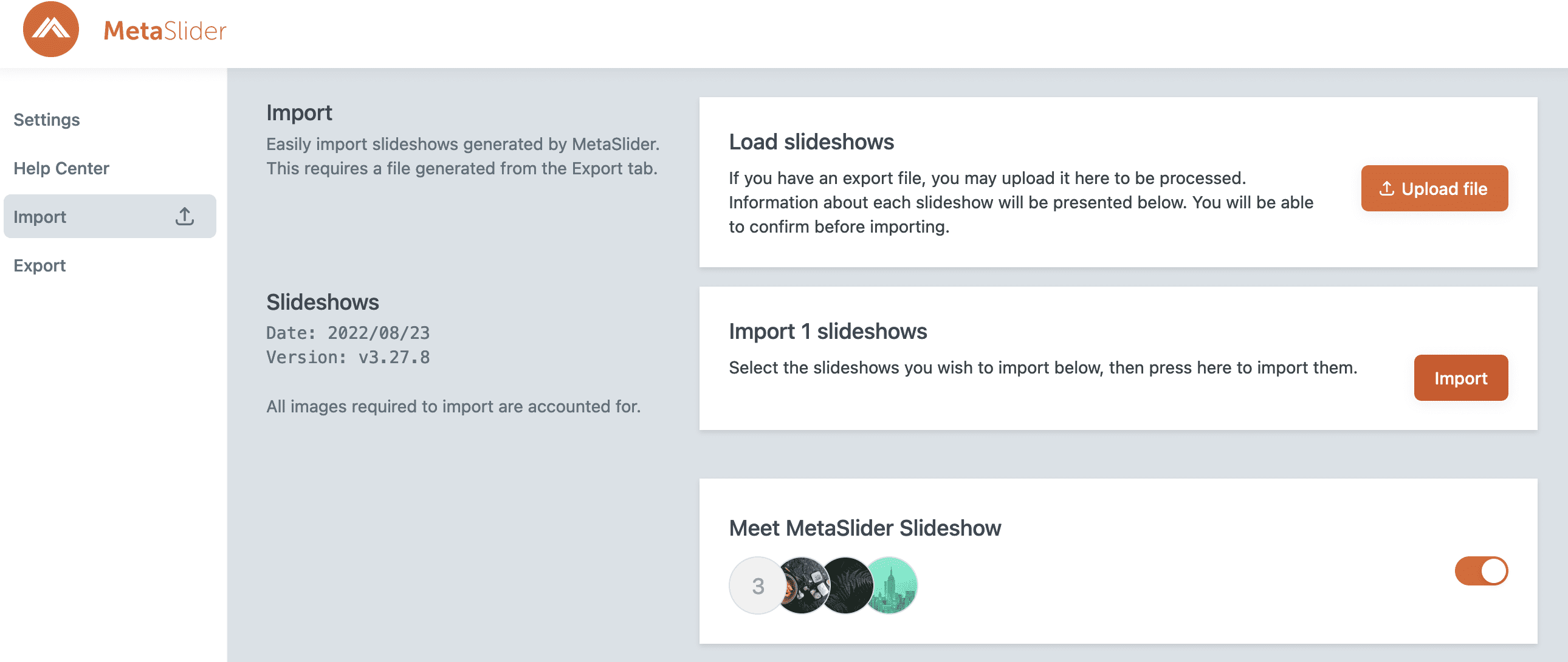
Task: Click the upload icon inside Upload file button
Action: [x=1386, y=189]
